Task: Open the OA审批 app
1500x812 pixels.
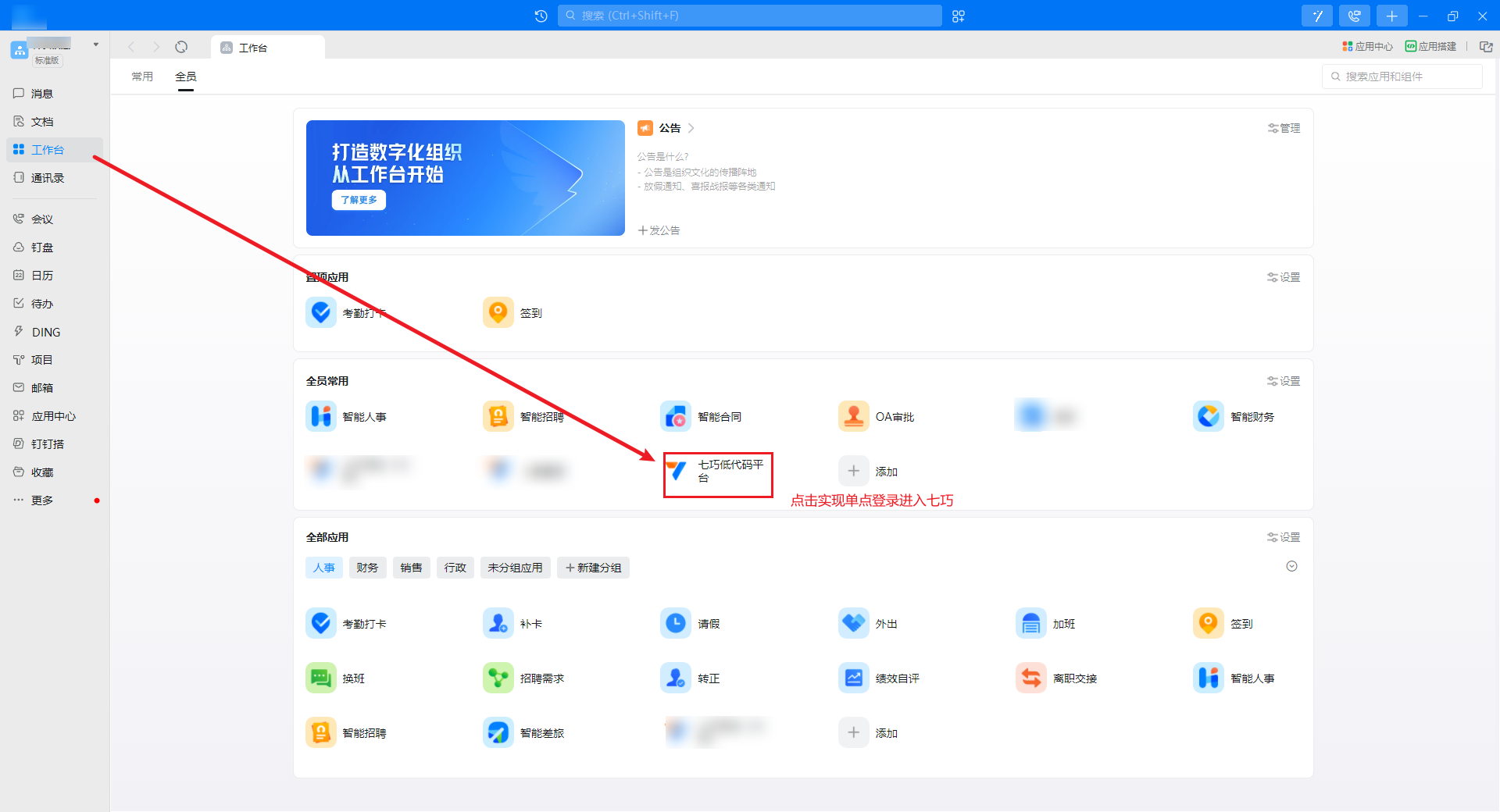Action: (853, 417)
